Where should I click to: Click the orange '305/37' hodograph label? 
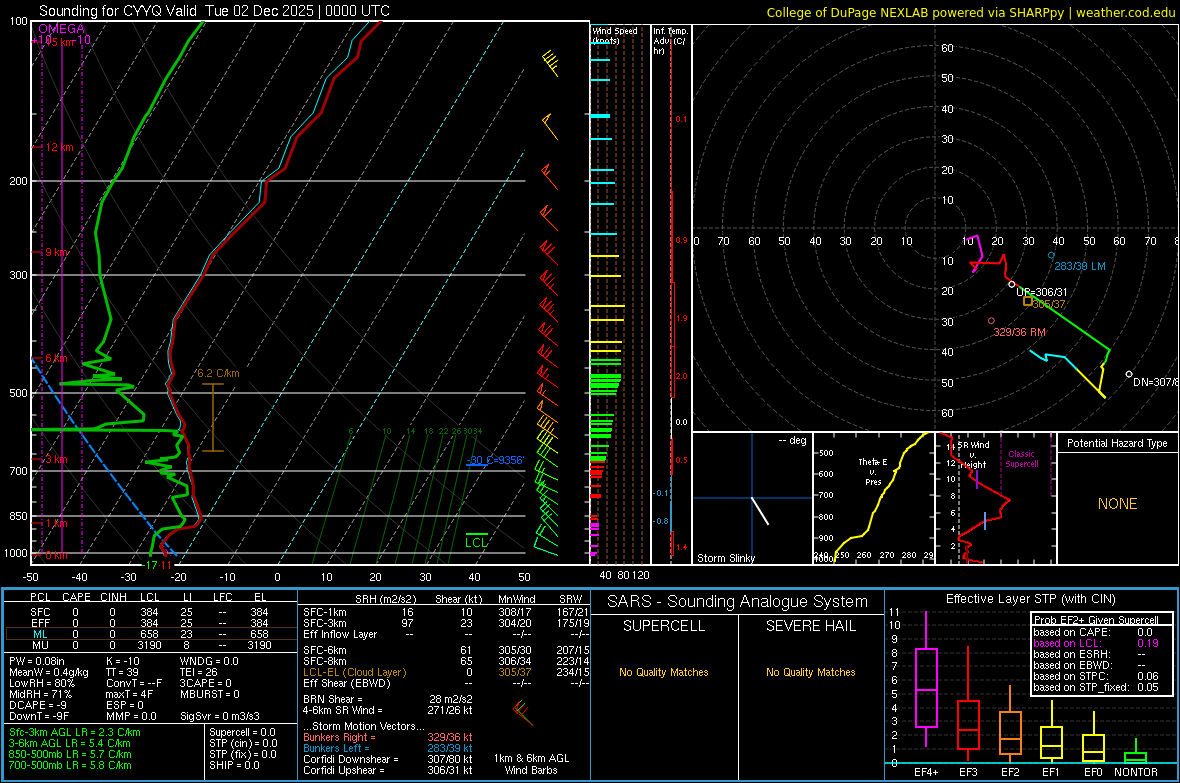[x=1049, y=304]
